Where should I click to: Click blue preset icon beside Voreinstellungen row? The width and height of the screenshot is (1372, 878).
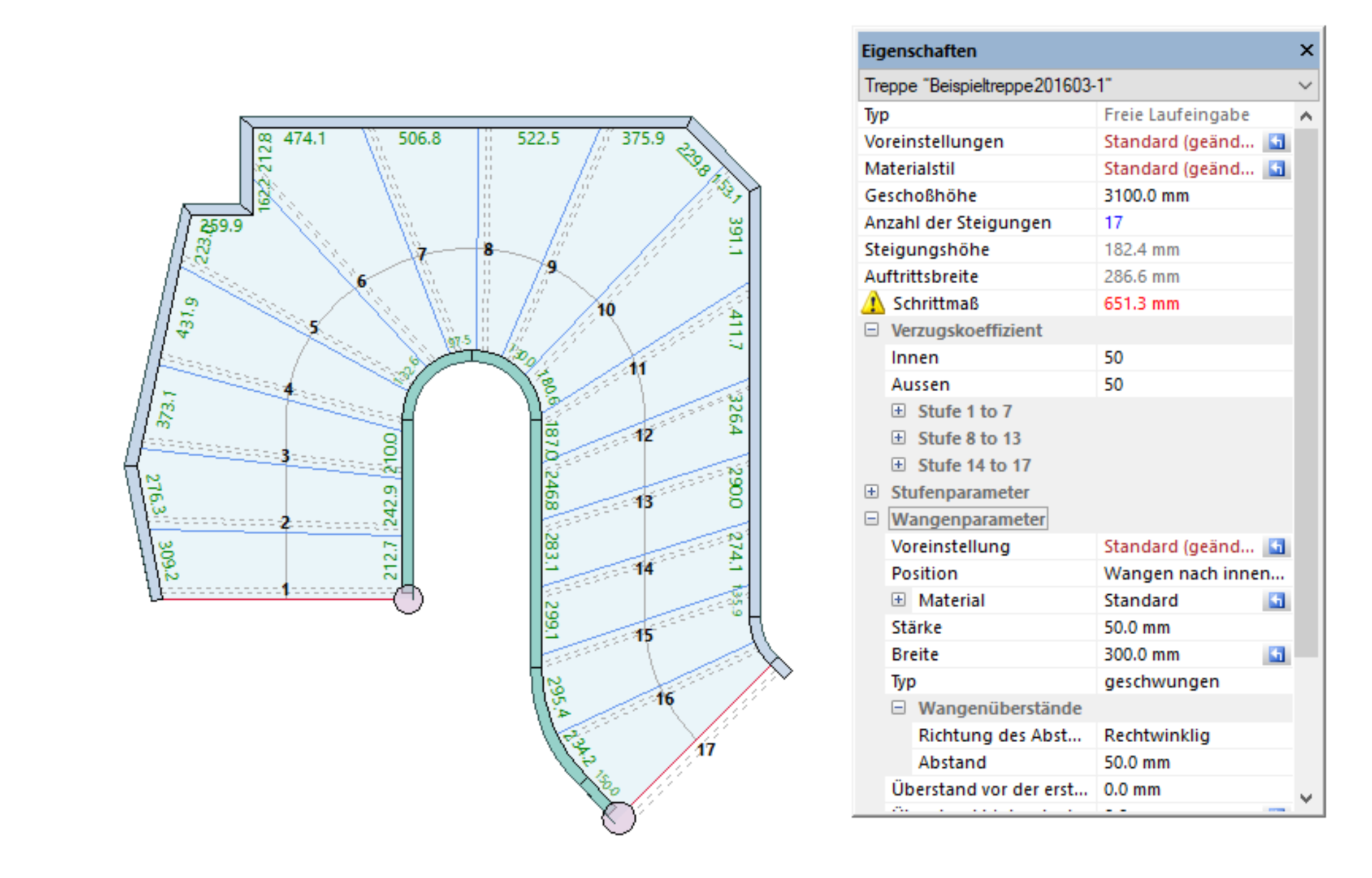pos(1276,142)
